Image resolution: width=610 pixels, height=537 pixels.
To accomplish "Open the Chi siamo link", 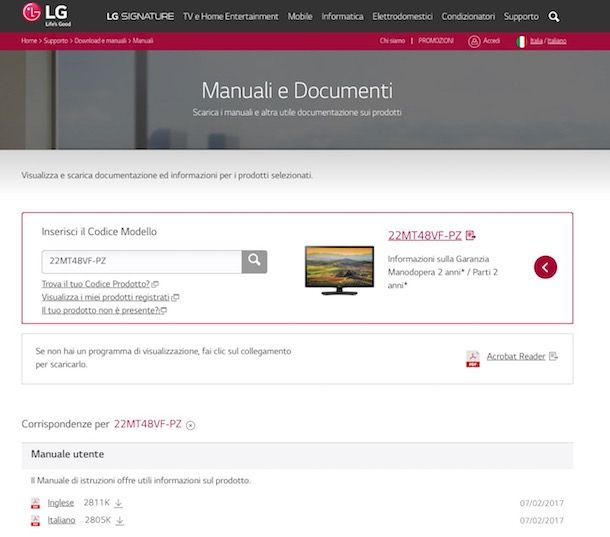I will coord(392,41).
